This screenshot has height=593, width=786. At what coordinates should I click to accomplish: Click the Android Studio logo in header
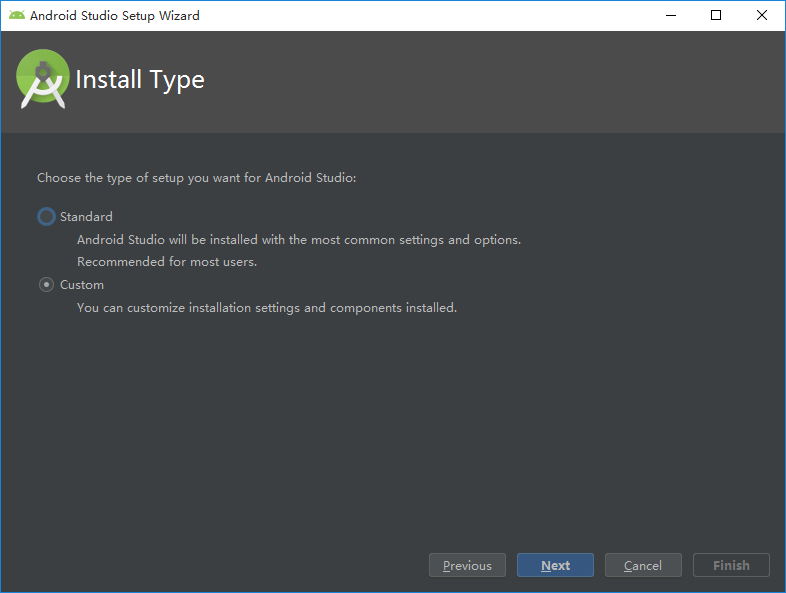tap(43, 79)
